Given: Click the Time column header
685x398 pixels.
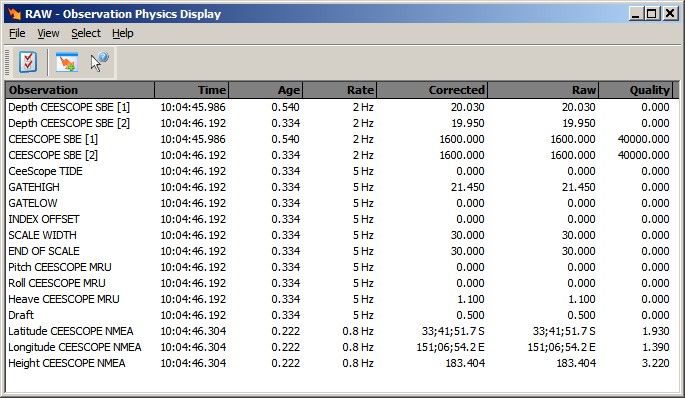Looking at the screenshot, I should pyautogui.click(x=191, y=90).
